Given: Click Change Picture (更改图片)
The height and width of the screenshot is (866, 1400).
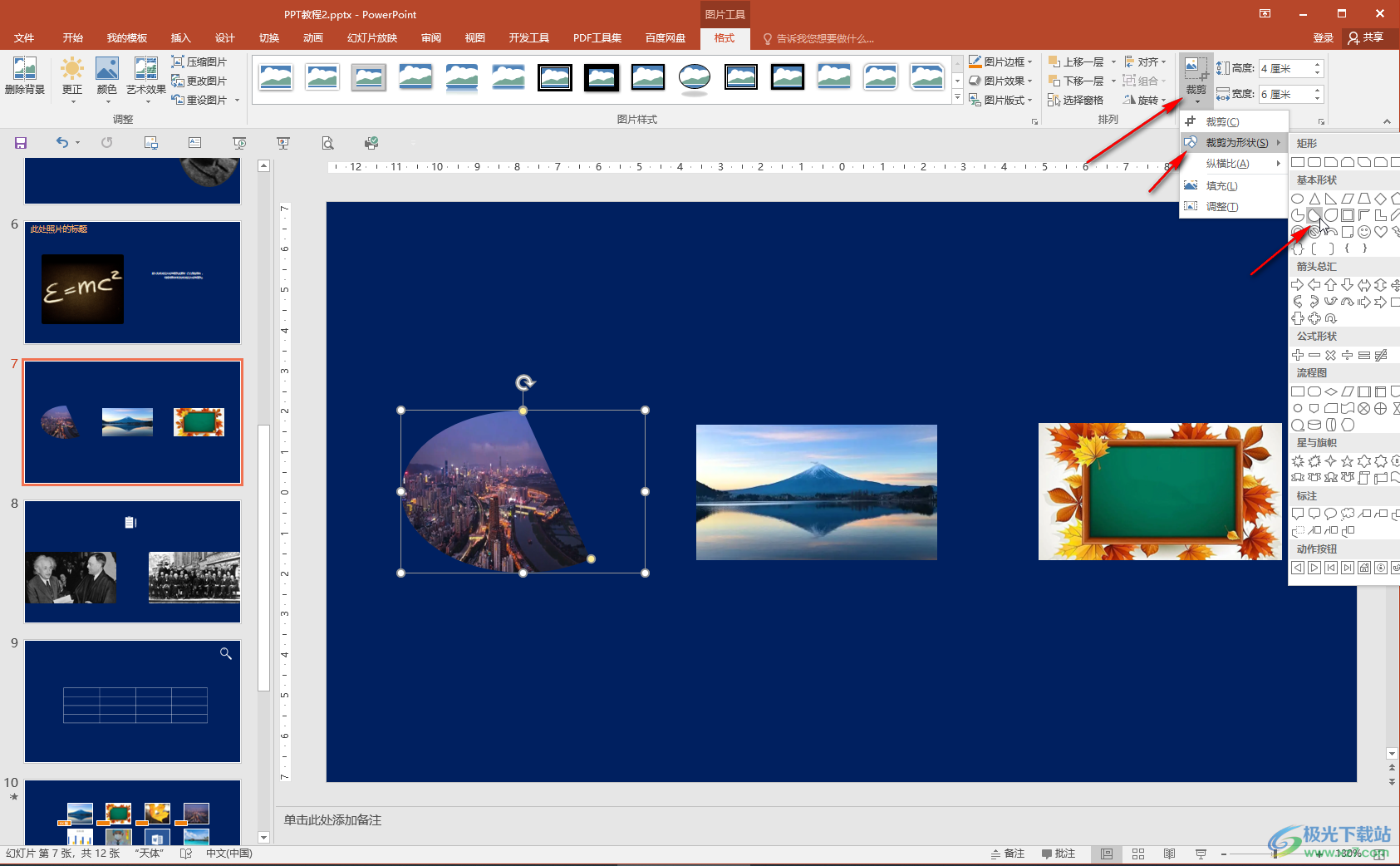Looking at the screenshot, I should click(199, 81).
